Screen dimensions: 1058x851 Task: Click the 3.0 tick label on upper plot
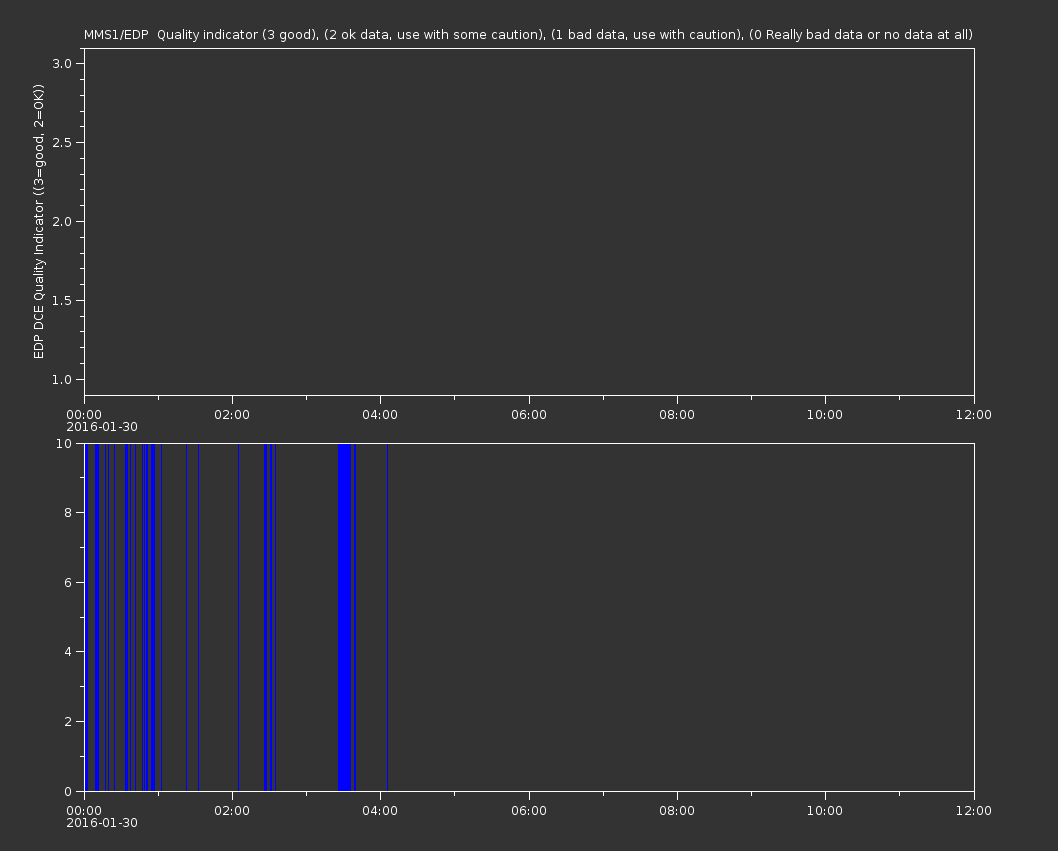pos(61,63)
